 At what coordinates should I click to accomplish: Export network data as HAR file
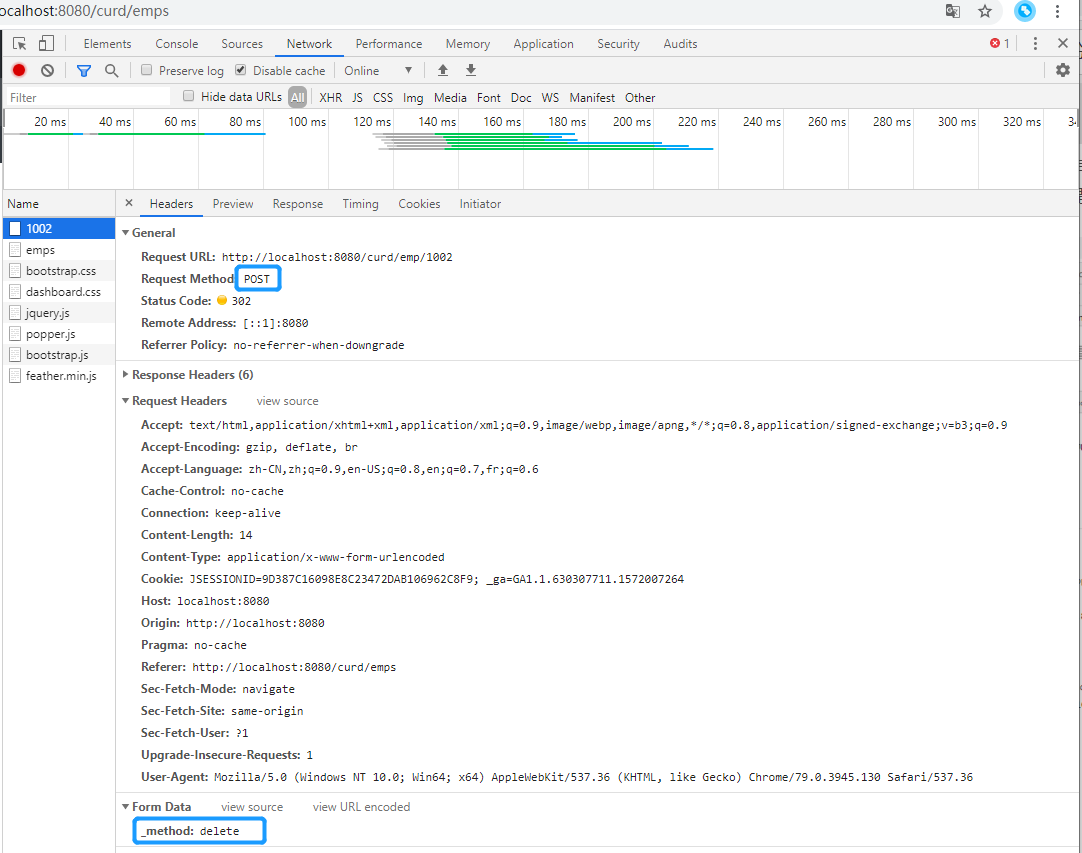470,70
